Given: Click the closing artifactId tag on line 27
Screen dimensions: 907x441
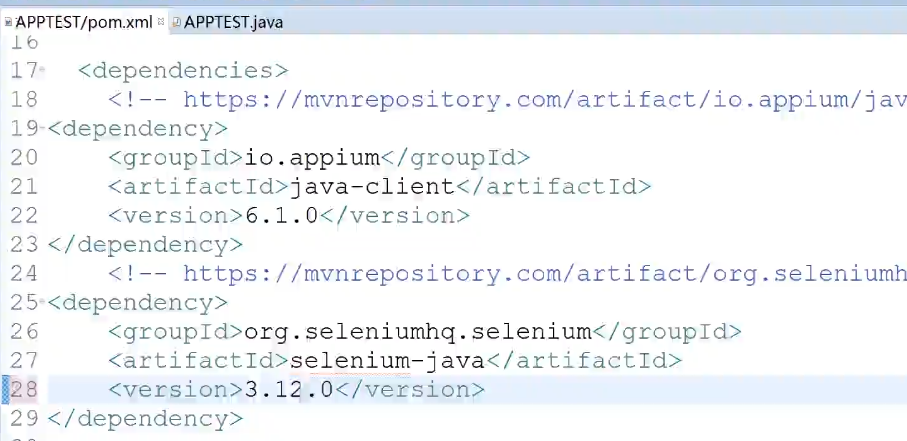Looking at the screenshot, I should 584,360.
